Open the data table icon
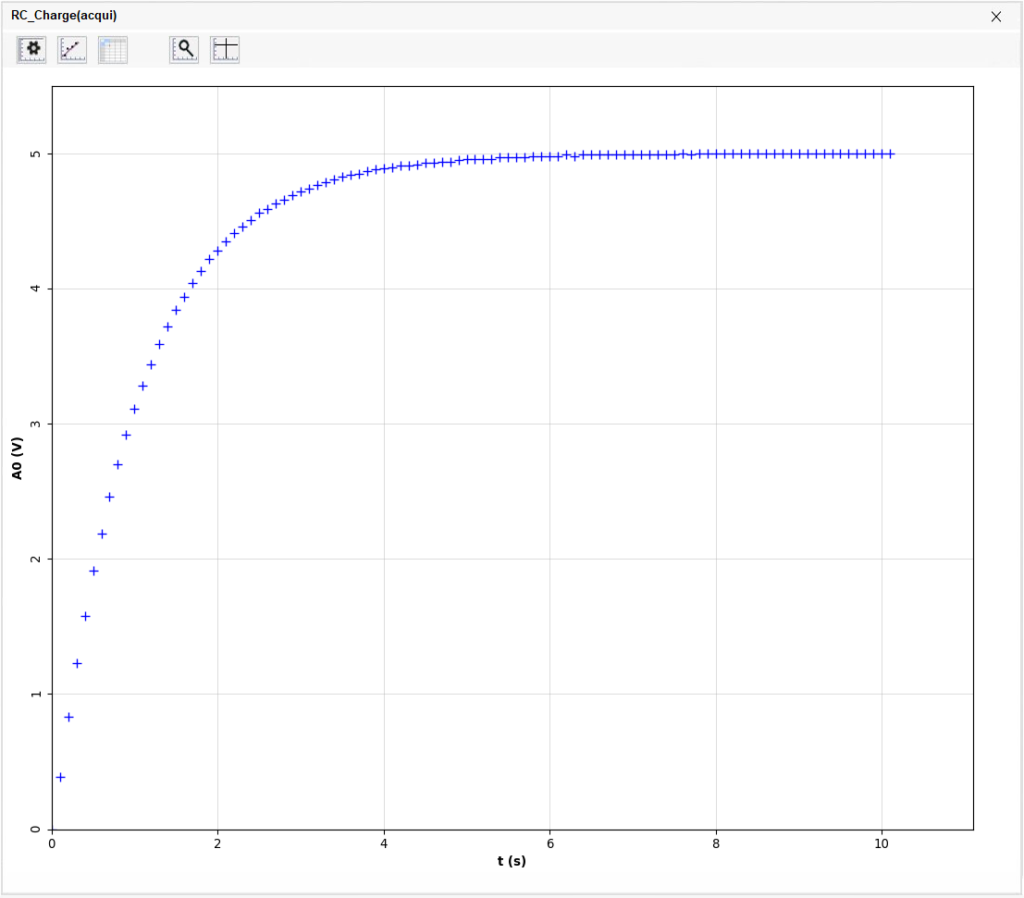The height and width of the screenshot is (898, 1024). (x=113, y=50)
